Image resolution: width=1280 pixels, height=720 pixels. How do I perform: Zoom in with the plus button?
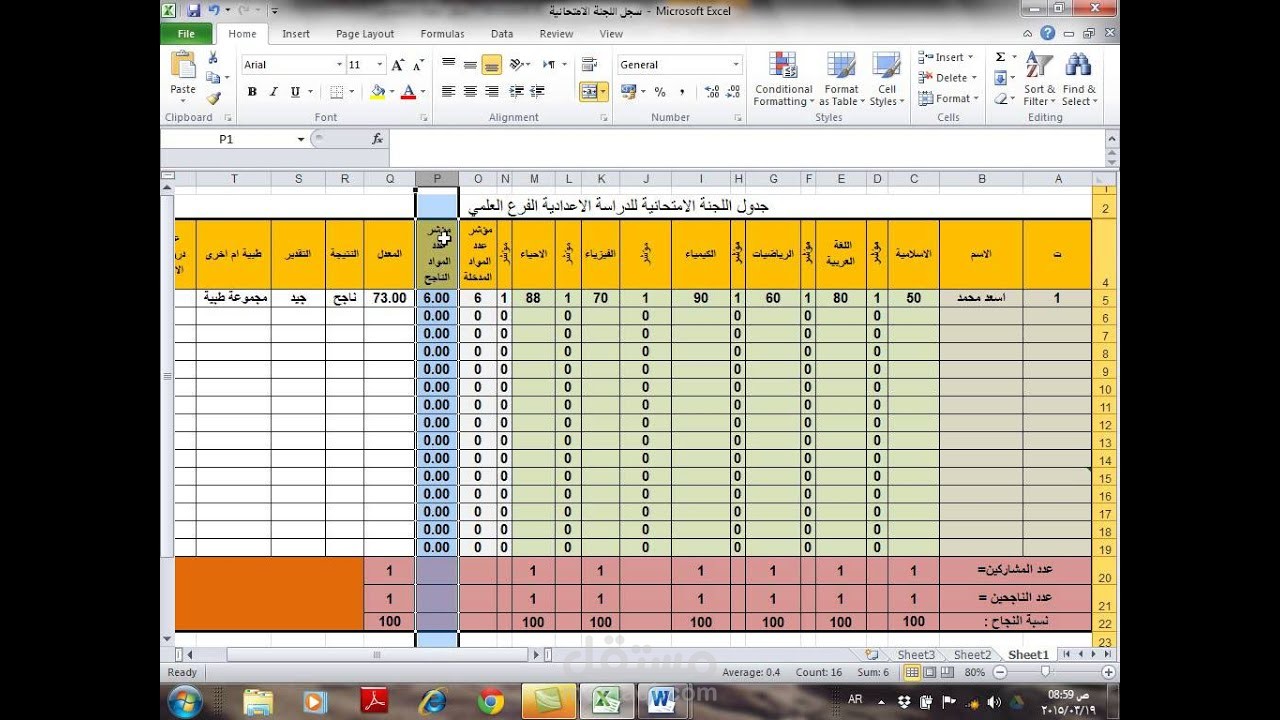(1107, 673)
